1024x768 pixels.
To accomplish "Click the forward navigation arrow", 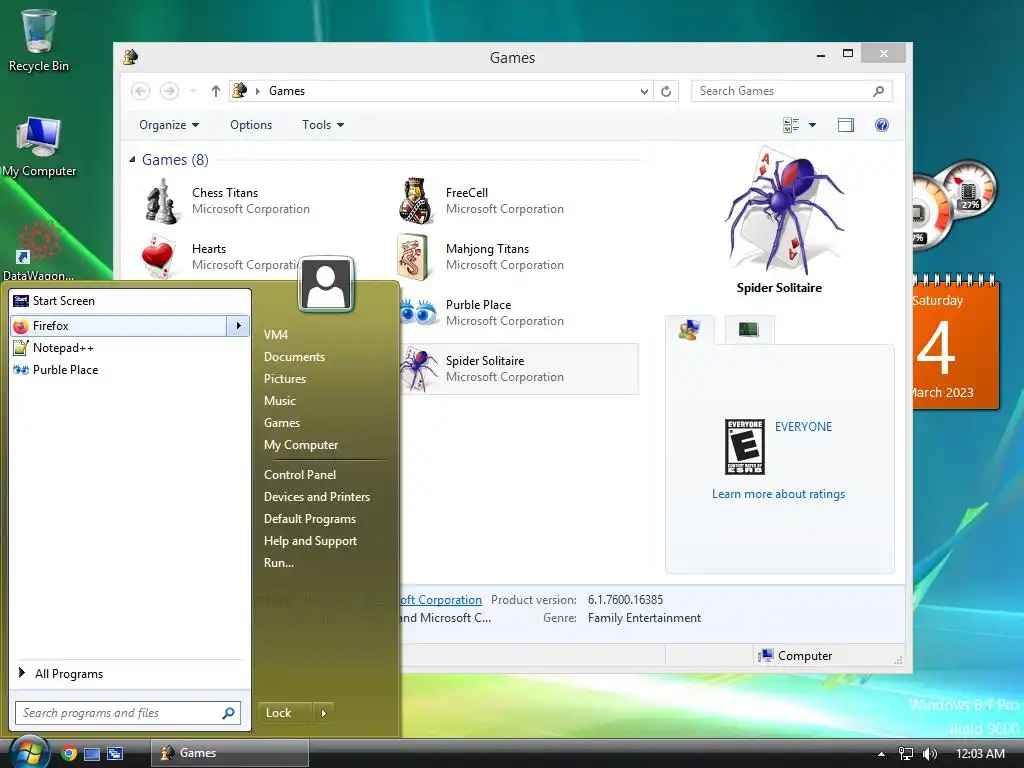I will tap(169, 91).
